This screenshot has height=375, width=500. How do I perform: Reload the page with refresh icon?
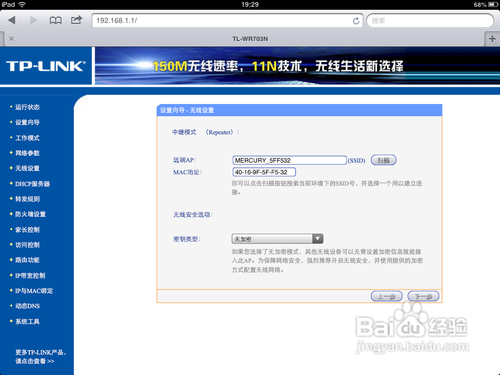[356, 21]
